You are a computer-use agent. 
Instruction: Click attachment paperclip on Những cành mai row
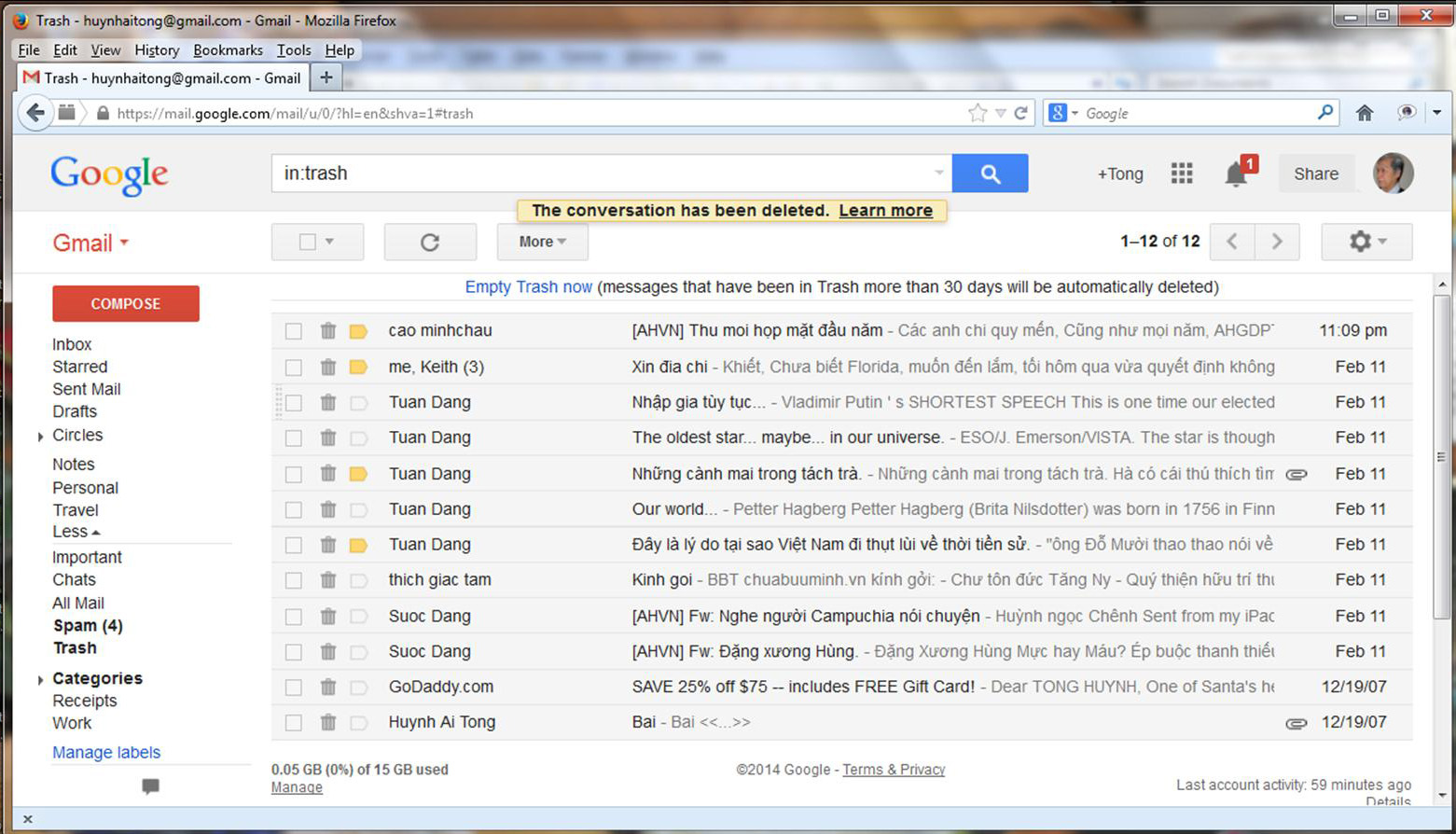pyautogui.click(x=1297, y=474)
